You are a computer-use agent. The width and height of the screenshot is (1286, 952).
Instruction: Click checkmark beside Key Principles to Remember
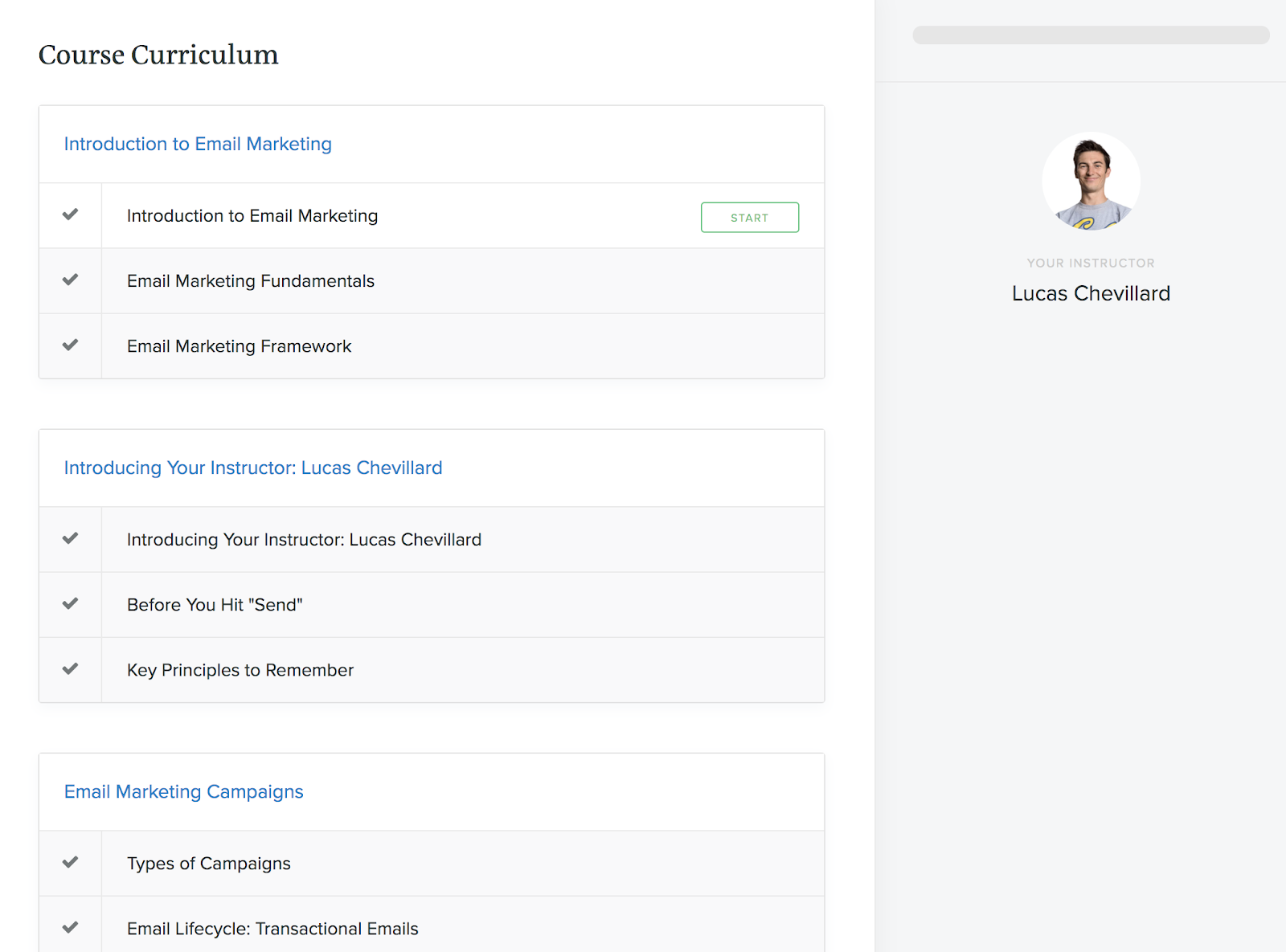pyautogui.click(x=71, y=668)
